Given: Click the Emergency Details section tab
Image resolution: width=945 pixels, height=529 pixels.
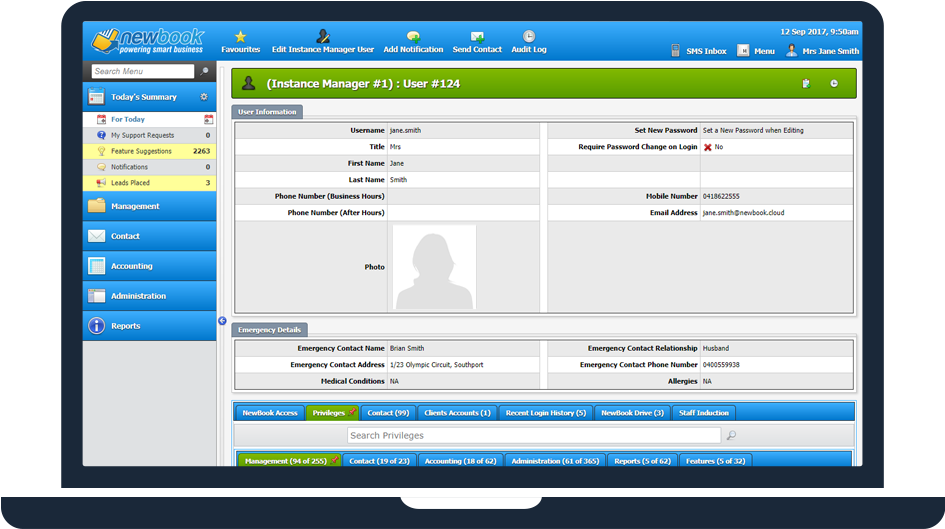Looking at the screenshot, I should pos(269,330).
